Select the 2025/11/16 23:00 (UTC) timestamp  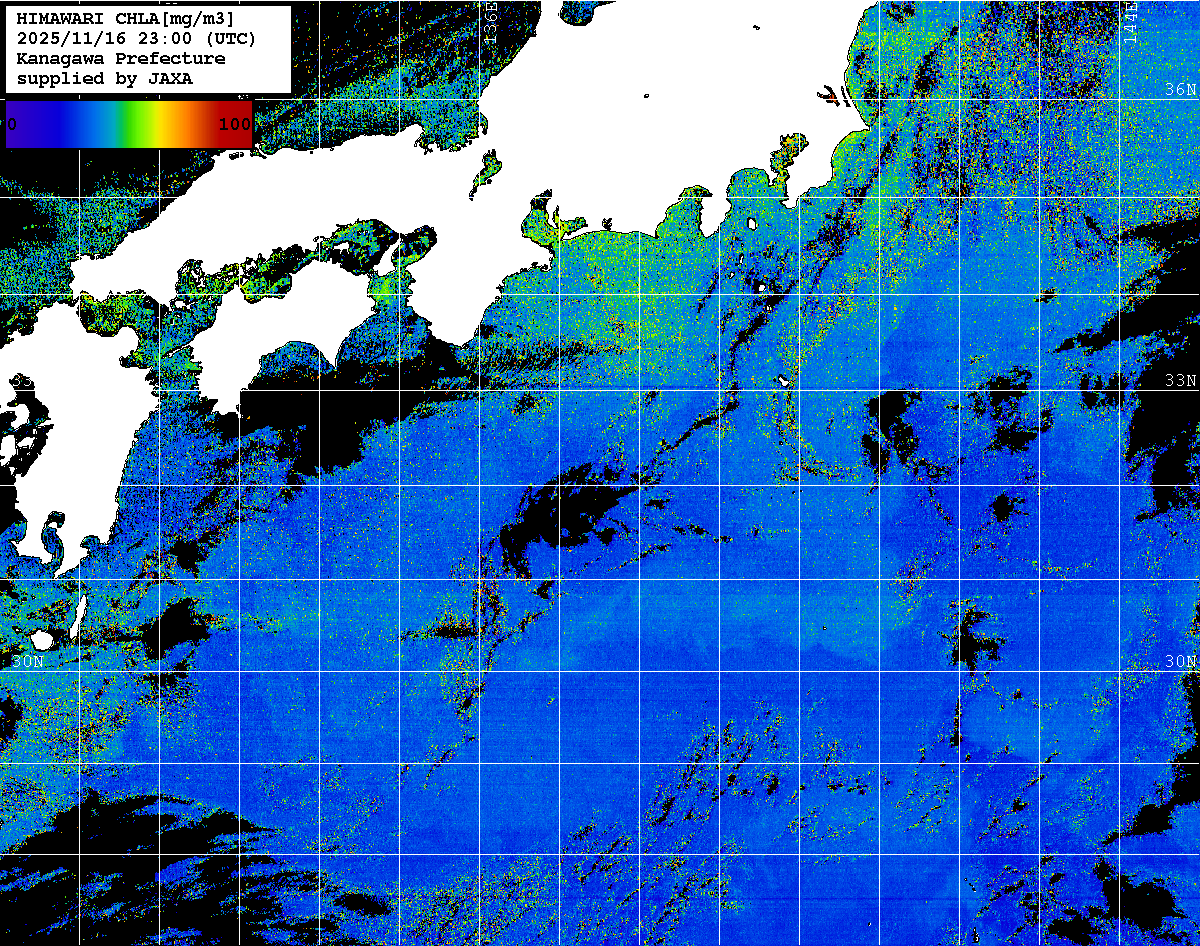136,39
